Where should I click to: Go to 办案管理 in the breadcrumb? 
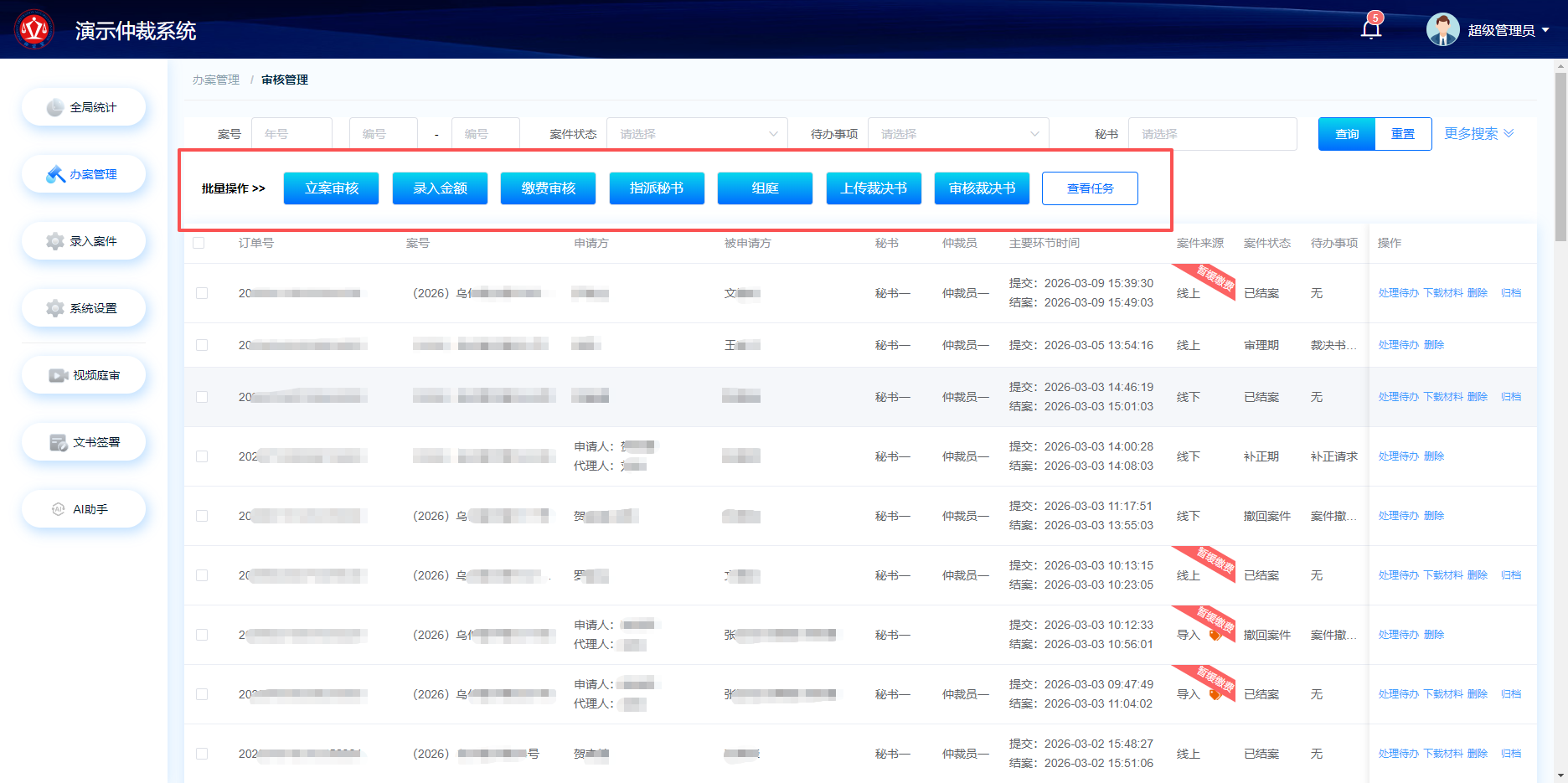click(x=216, y=80)
